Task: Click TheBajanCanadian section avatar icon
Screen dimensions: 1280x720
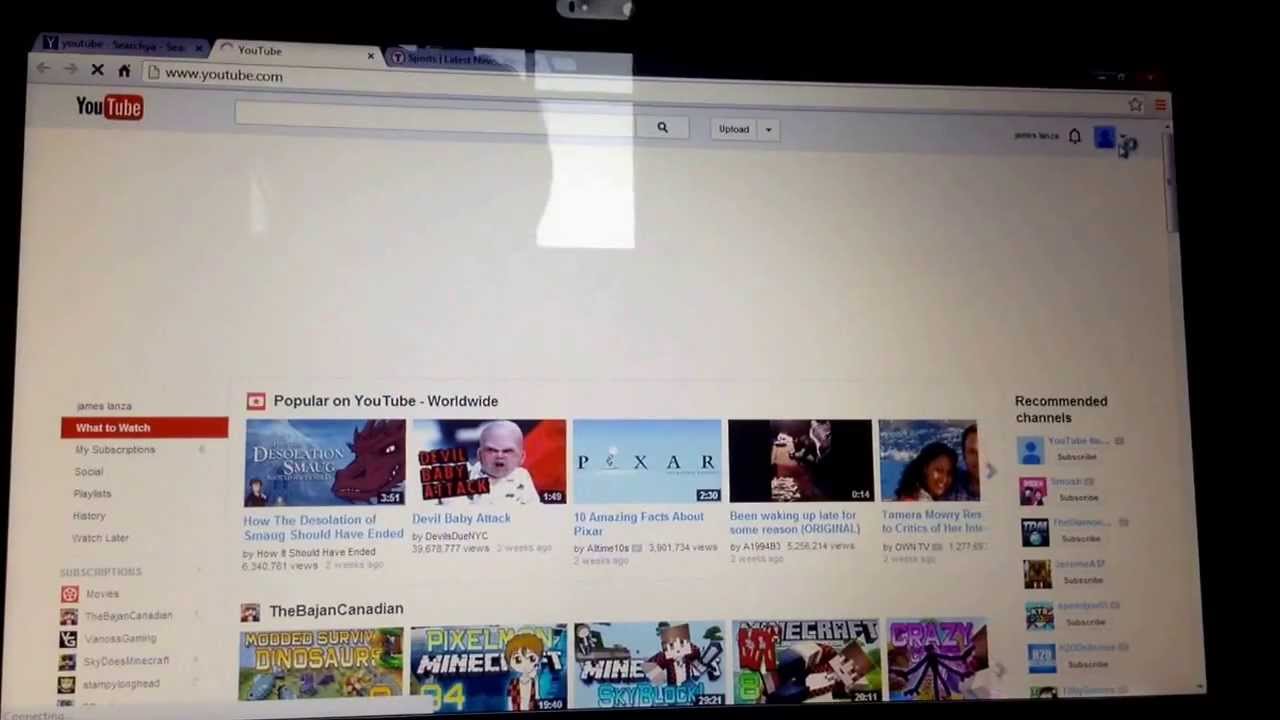Action: click(250, 611)
